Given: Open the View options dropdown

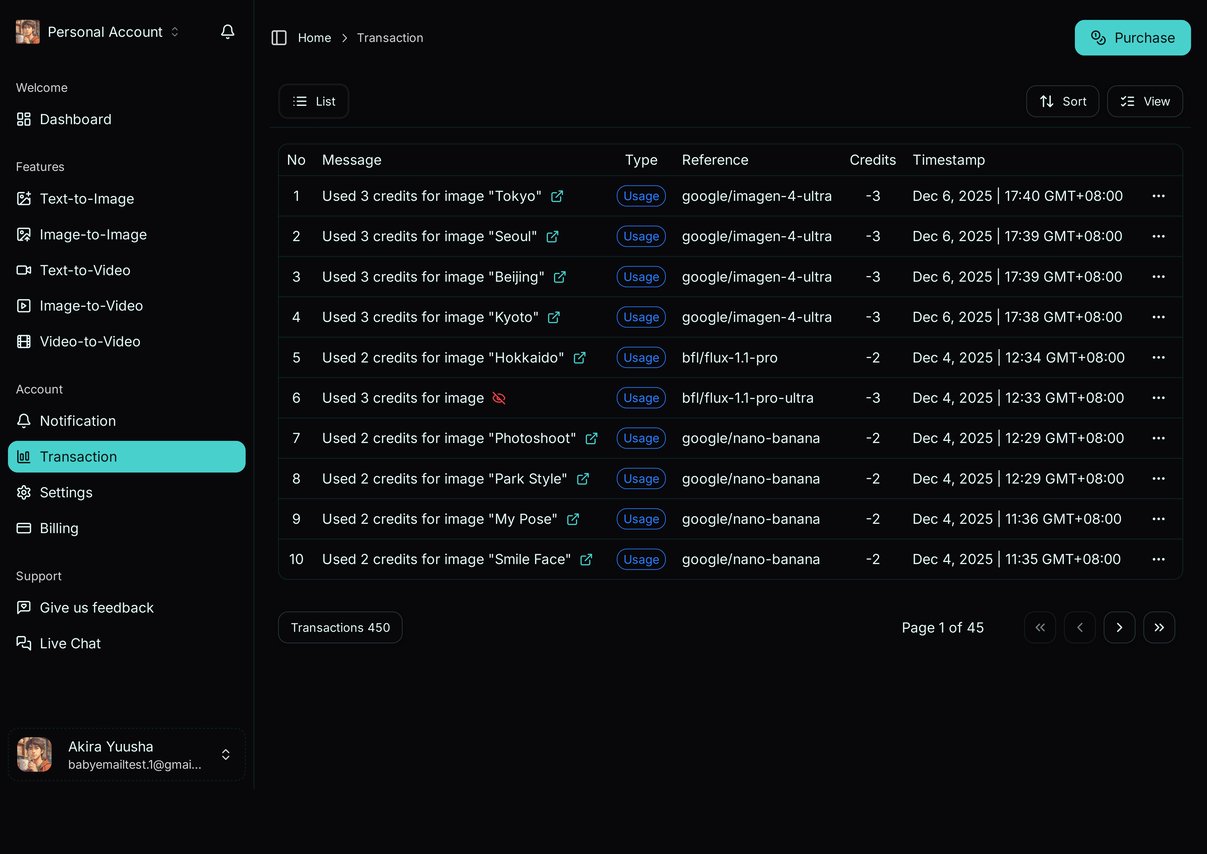Looking at the screenshot, I should point(1144,101).
